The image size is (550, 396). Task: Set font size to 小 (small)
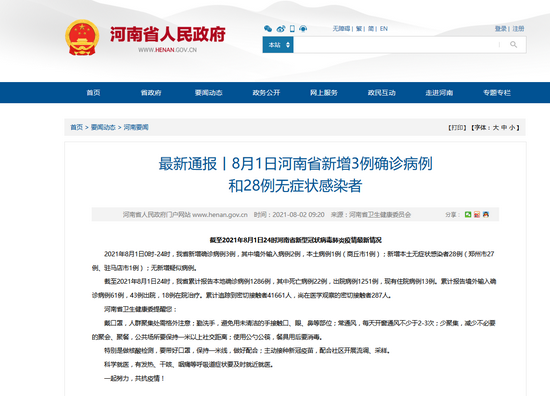pos(512,128)
